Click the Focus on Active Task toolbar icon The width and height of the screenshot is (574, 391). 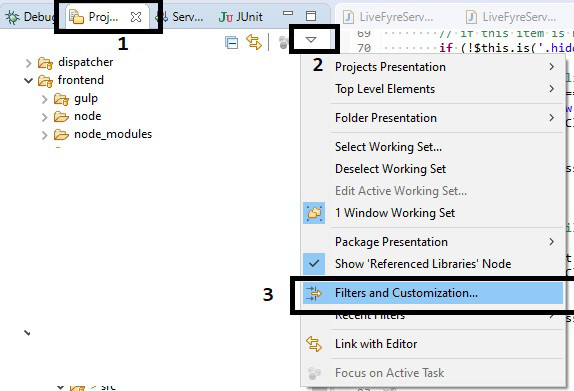(x=283, y=42)
